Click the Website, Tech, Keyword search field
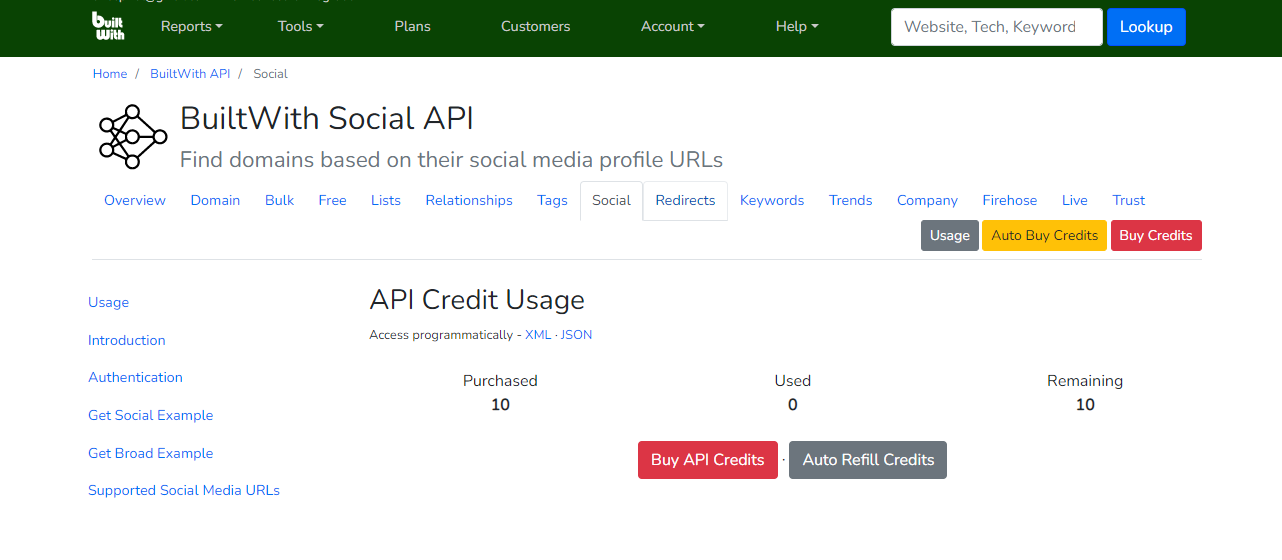The image size is (1282, 560). click(x=996, y=27)
